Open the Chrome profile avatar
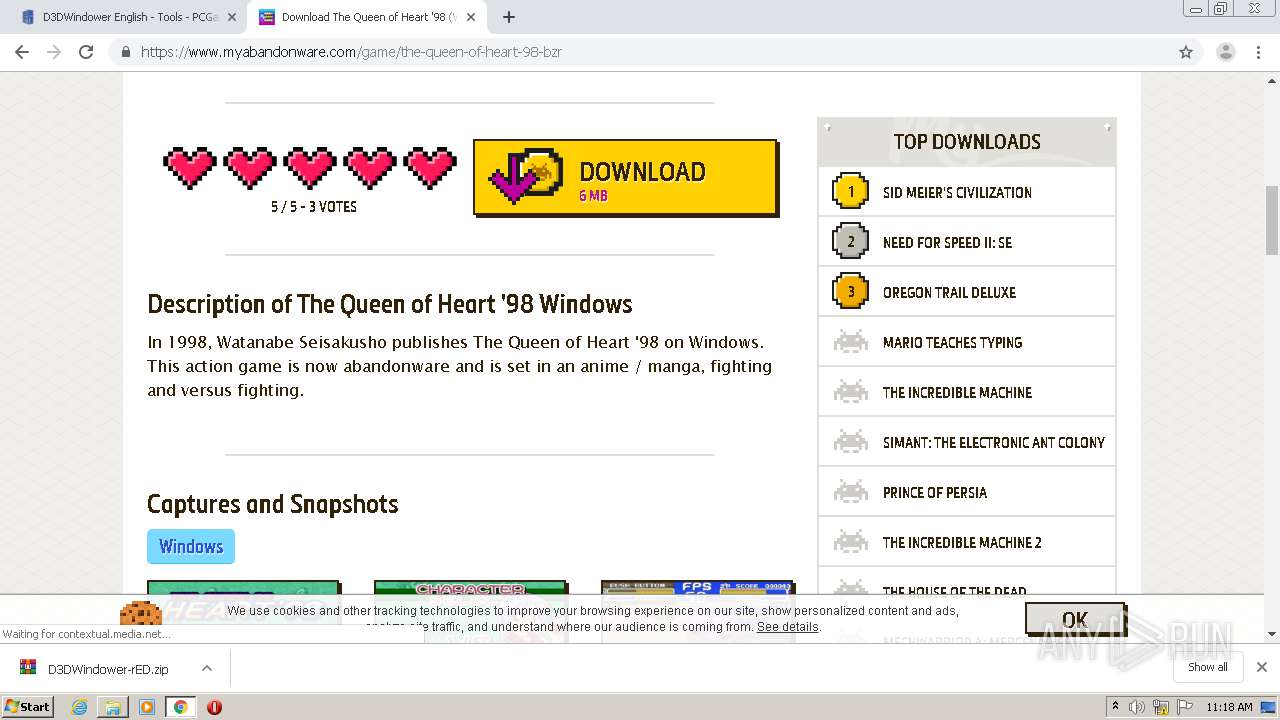1280x720 pixels. coord(1225,52)
